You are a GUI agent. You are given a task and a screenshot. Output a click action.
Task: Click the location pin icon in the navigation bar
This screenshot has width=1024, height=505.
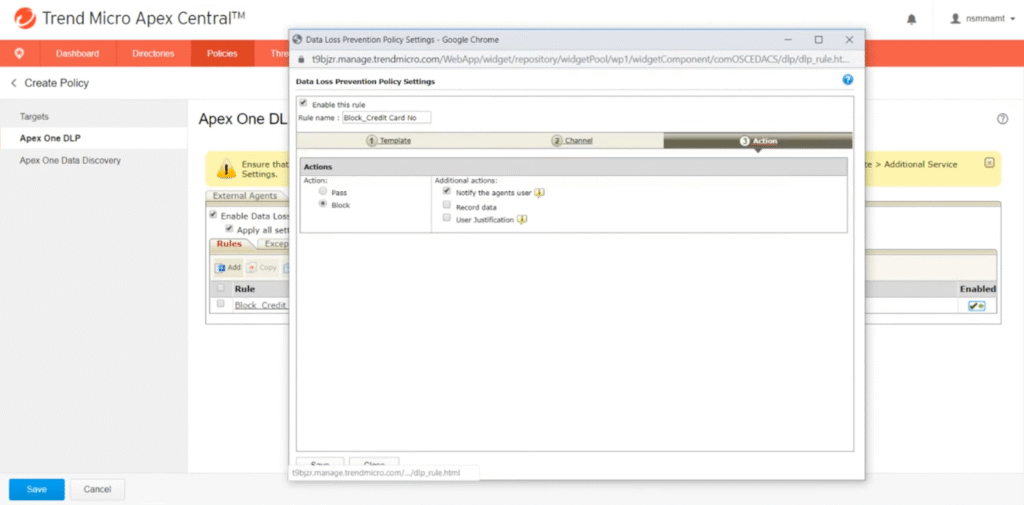(19, 53)
